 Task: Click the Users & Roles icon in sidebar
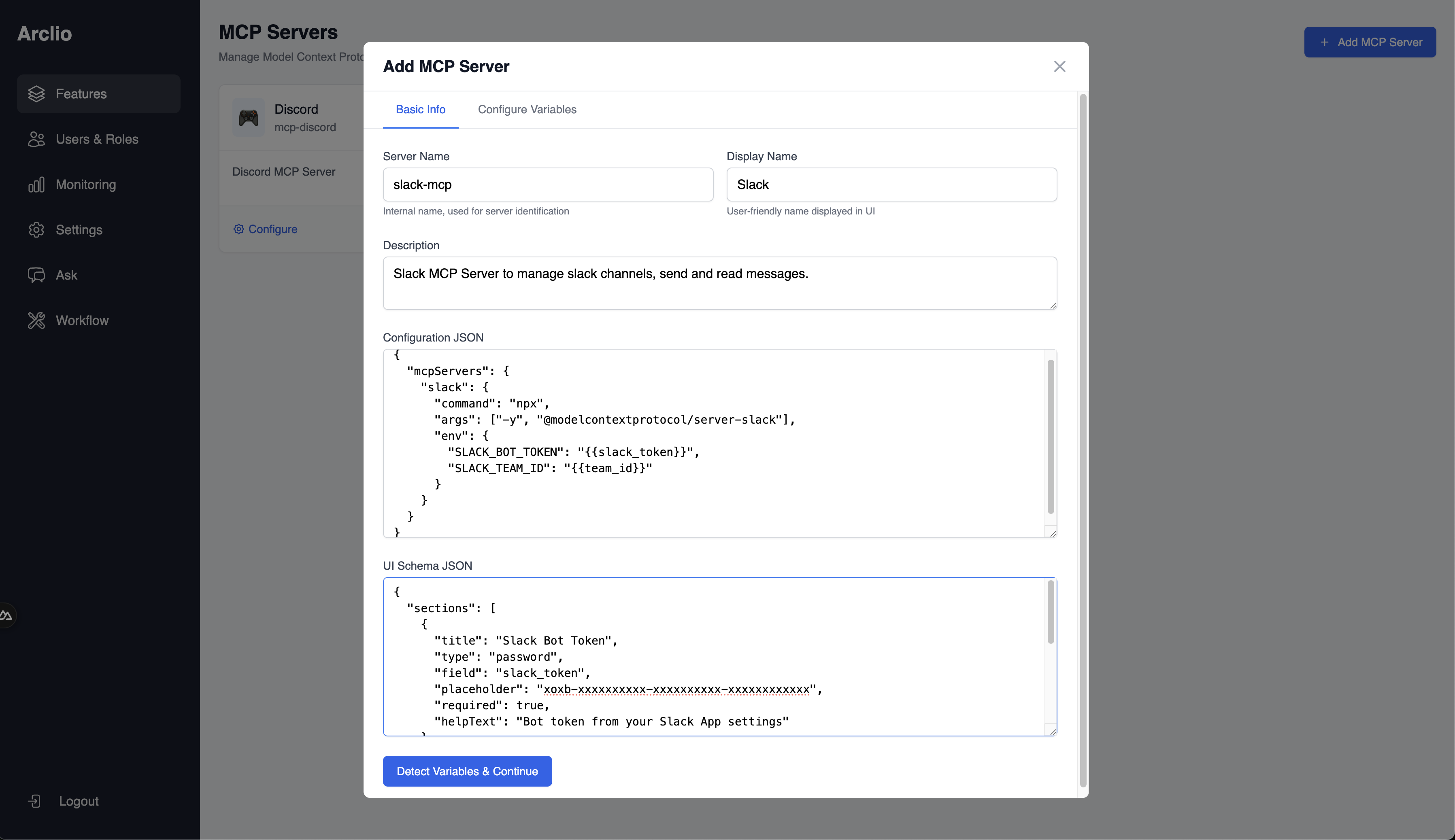point(36,139)
